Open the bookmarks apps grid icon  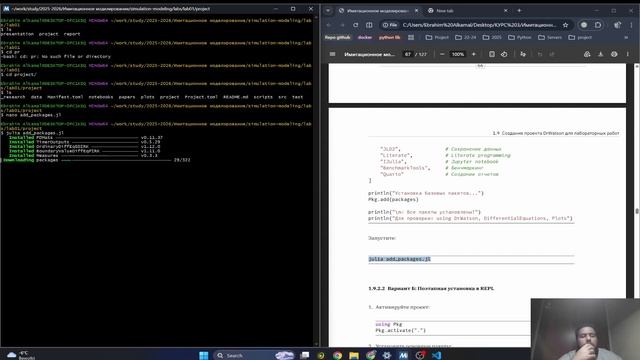[411, 37]
